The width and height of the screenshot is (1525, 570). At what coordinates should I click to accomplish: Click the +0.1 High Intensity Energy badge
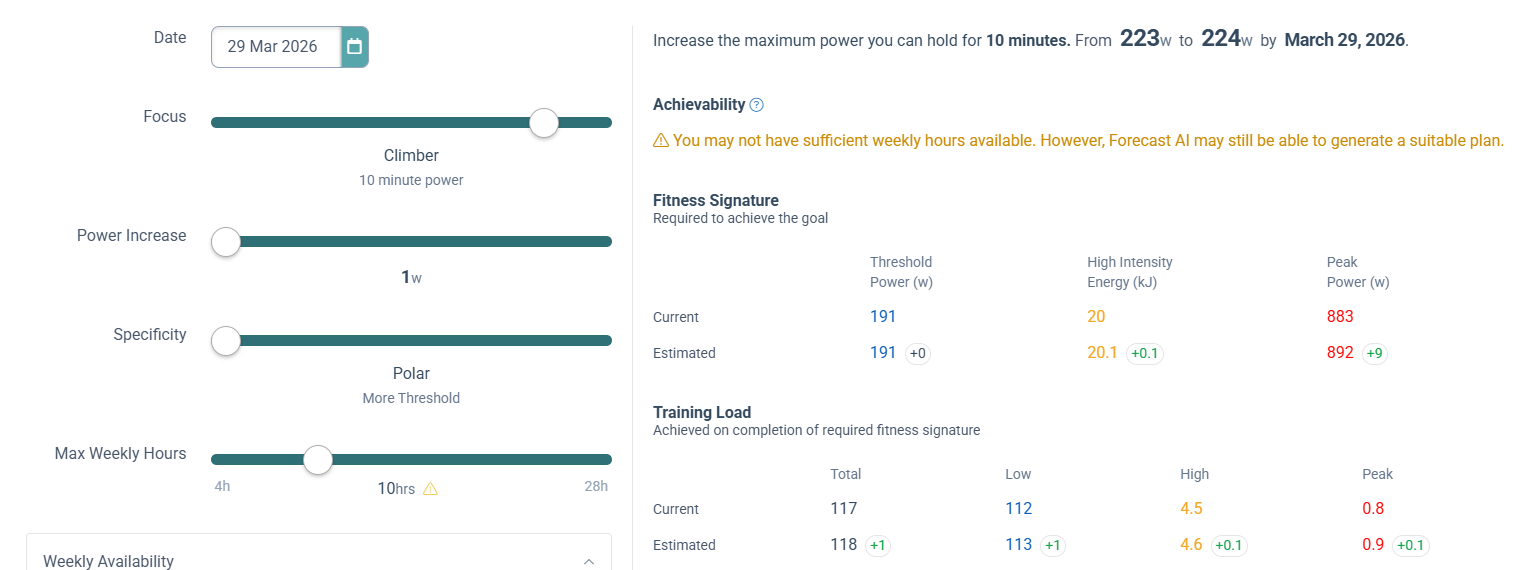(x=1144, y=353)
